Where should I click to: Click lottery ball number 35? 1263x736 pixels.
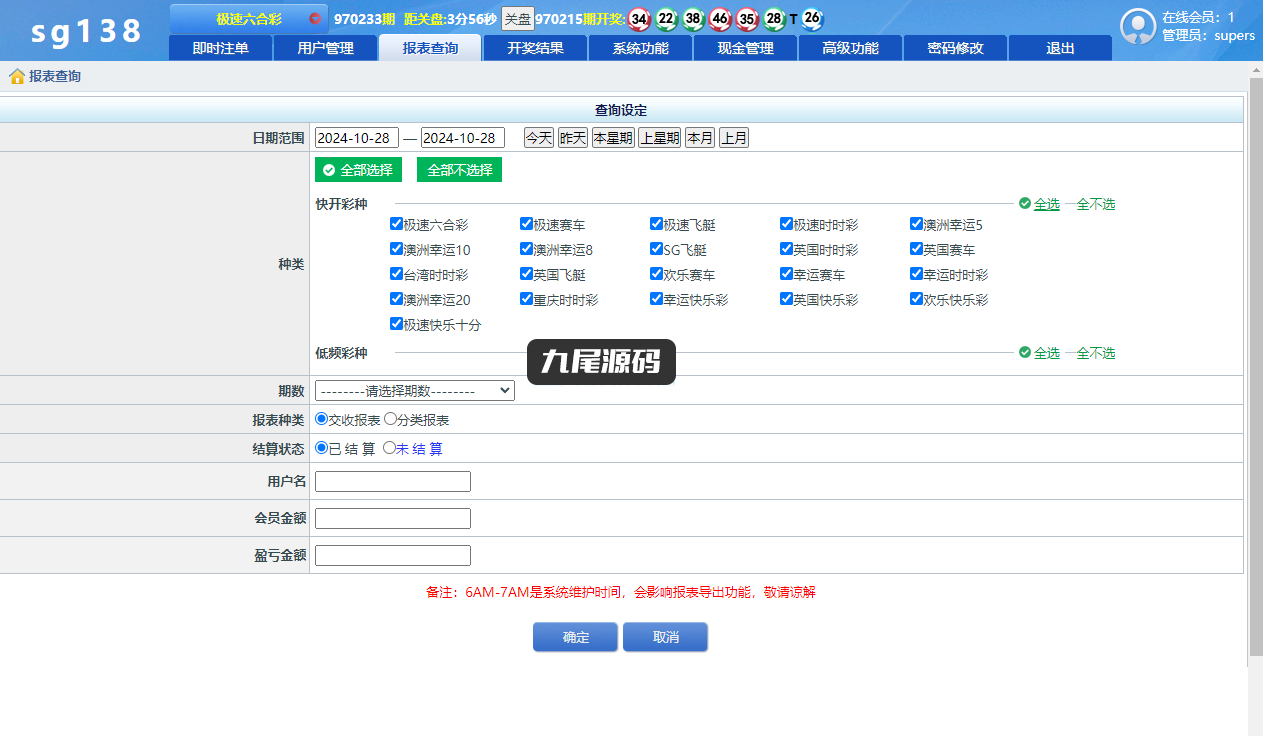[x=746, y=19]
